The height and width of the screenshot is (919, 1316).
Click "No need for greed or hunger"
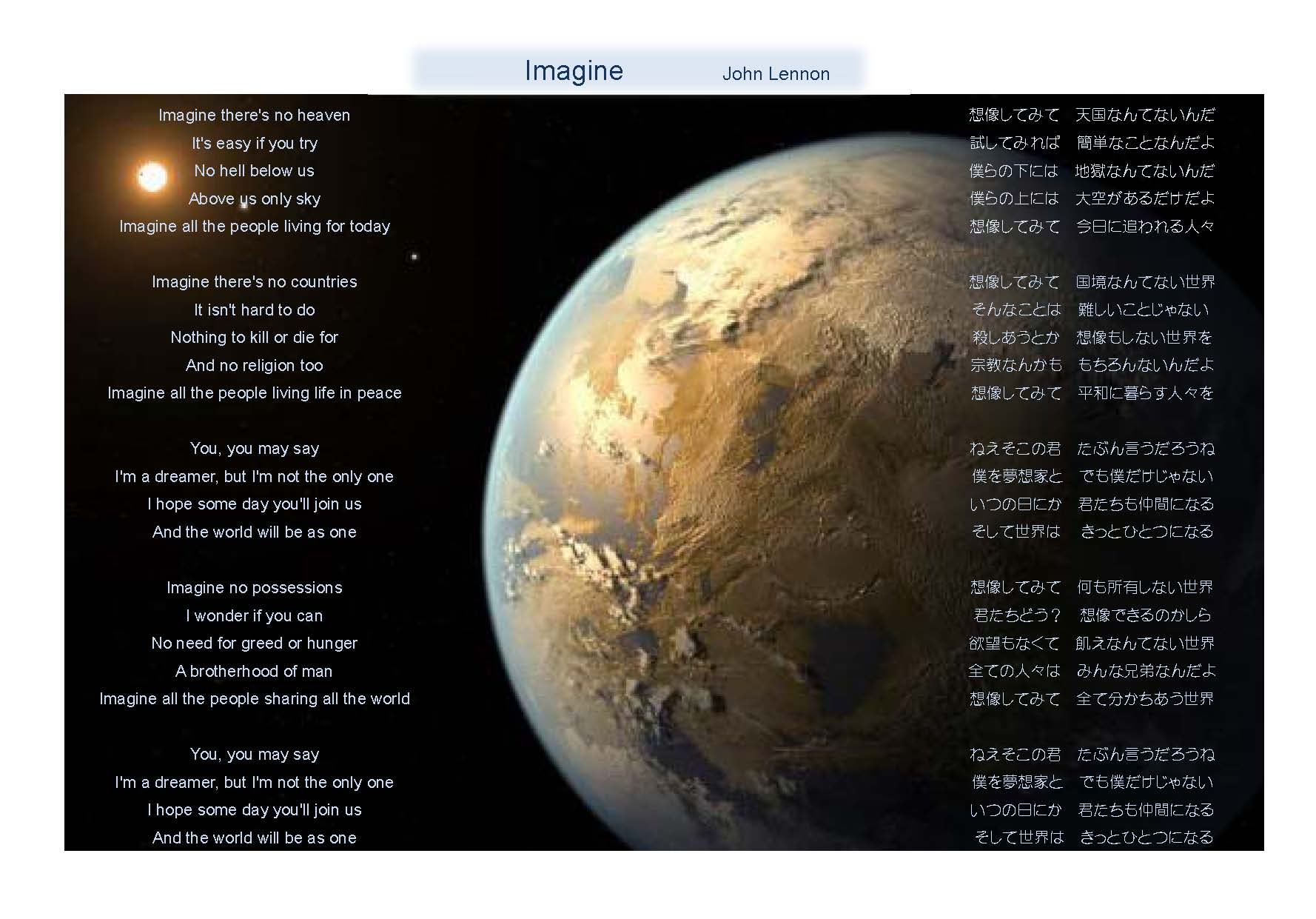coord(254,644)
